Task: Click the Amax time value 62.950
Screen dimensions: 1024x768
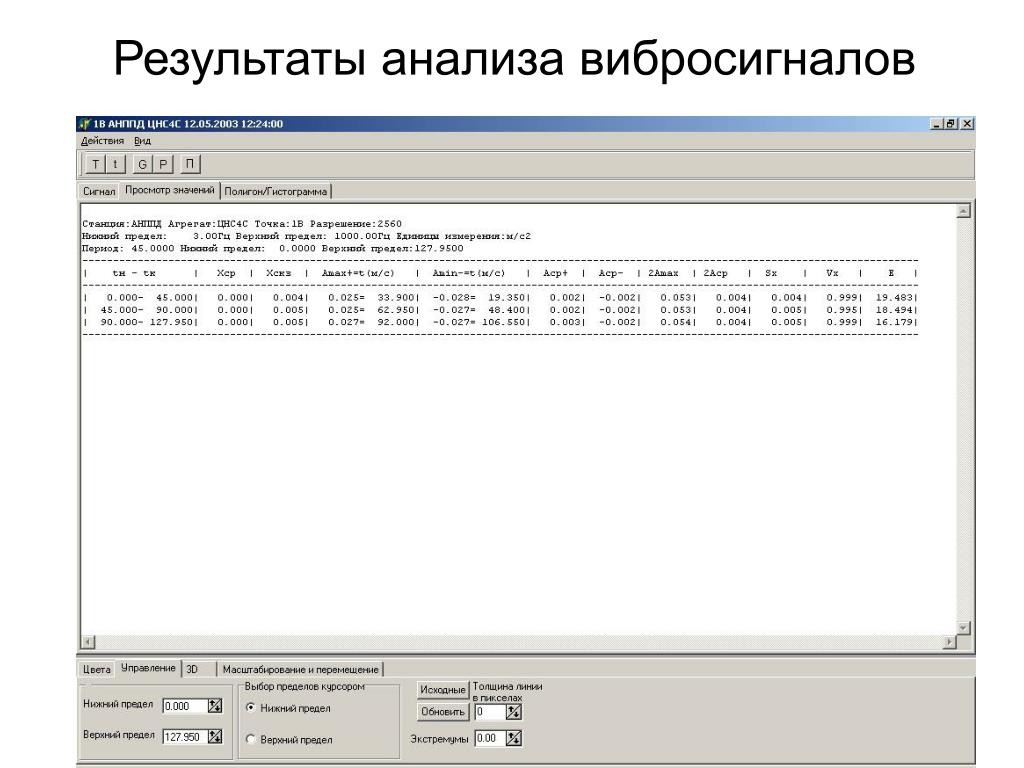Action: click(x=396, y=310)
